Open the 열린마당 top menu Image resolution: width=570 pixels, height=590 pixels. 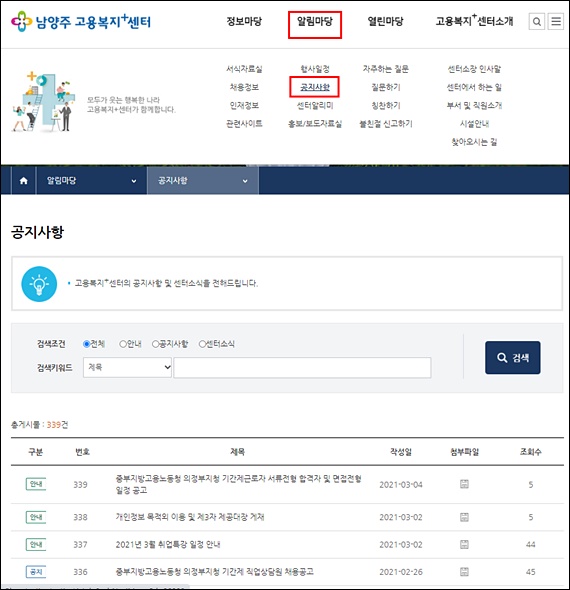coord(385,21)
